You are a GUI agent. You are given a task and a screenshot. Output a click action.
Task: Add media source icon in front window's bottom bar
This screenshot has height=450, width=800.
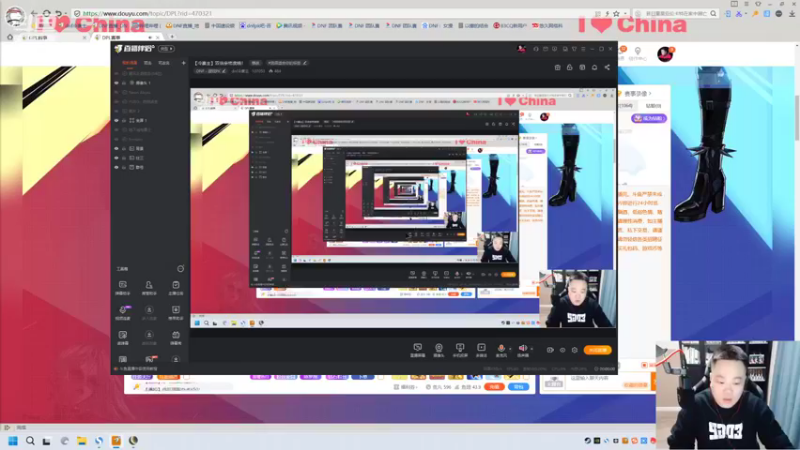click(x=481, y=349)
